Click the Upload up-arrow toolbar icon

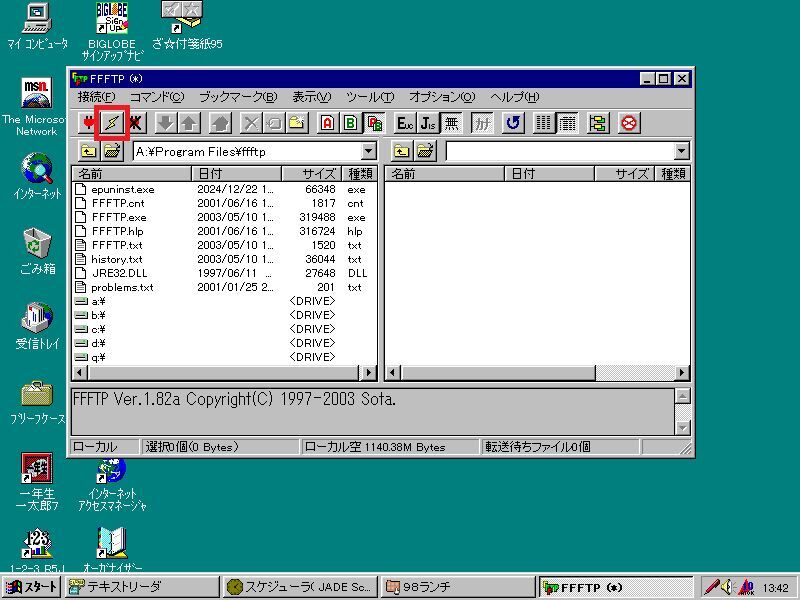coord(188,123)
